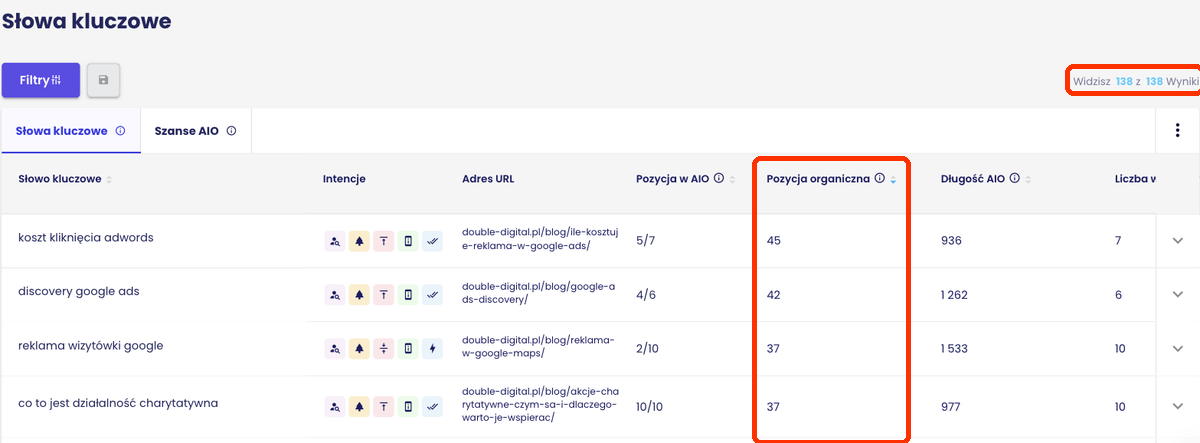Open URL about akcje-charytatywne
Viewport: 1200px width, 443px height.
point(540,404)
